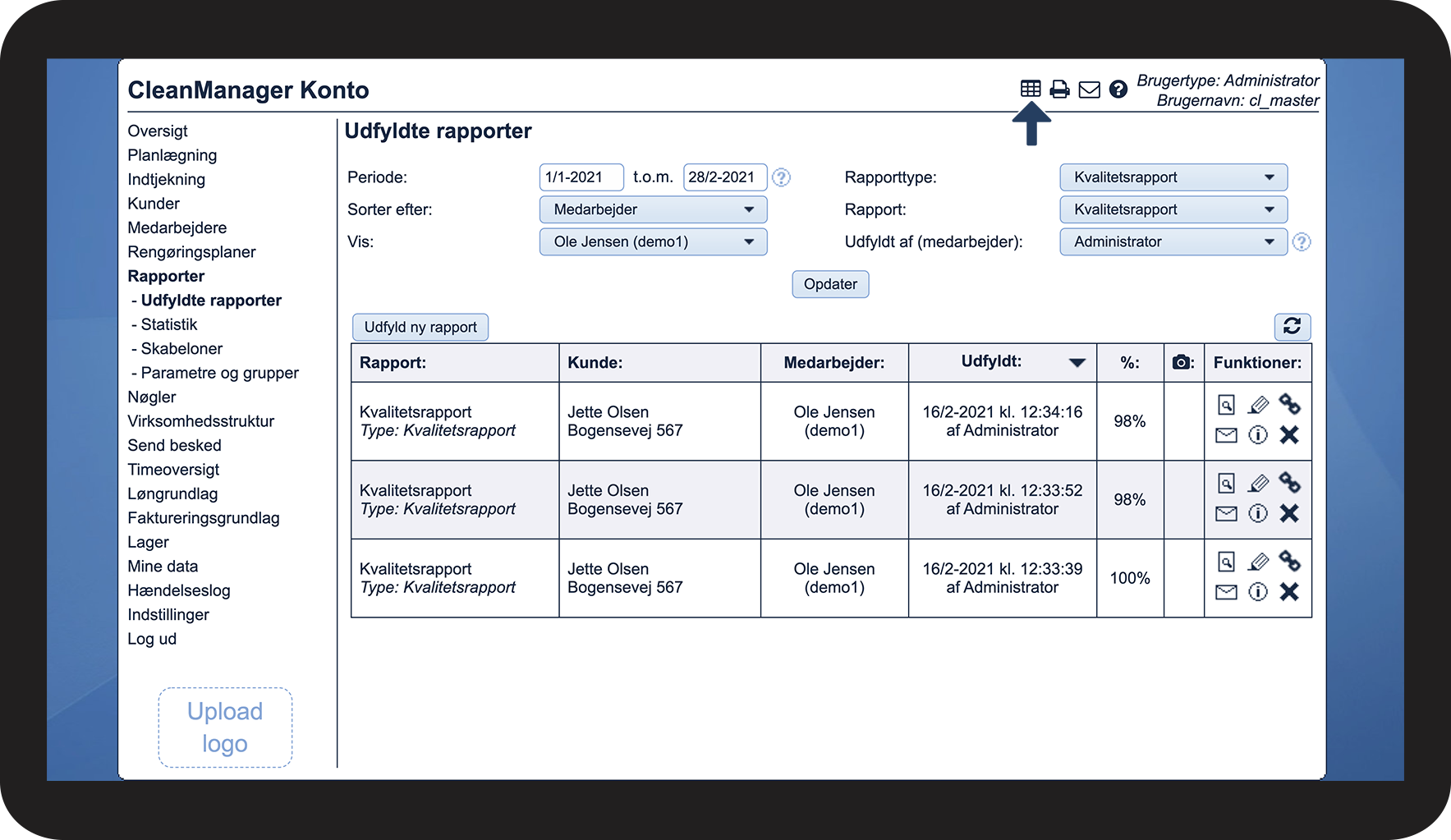The height and width of the screenshot is (840, 1451).
Task: Click the Upload logo box
Action: [x=225, y=728]
